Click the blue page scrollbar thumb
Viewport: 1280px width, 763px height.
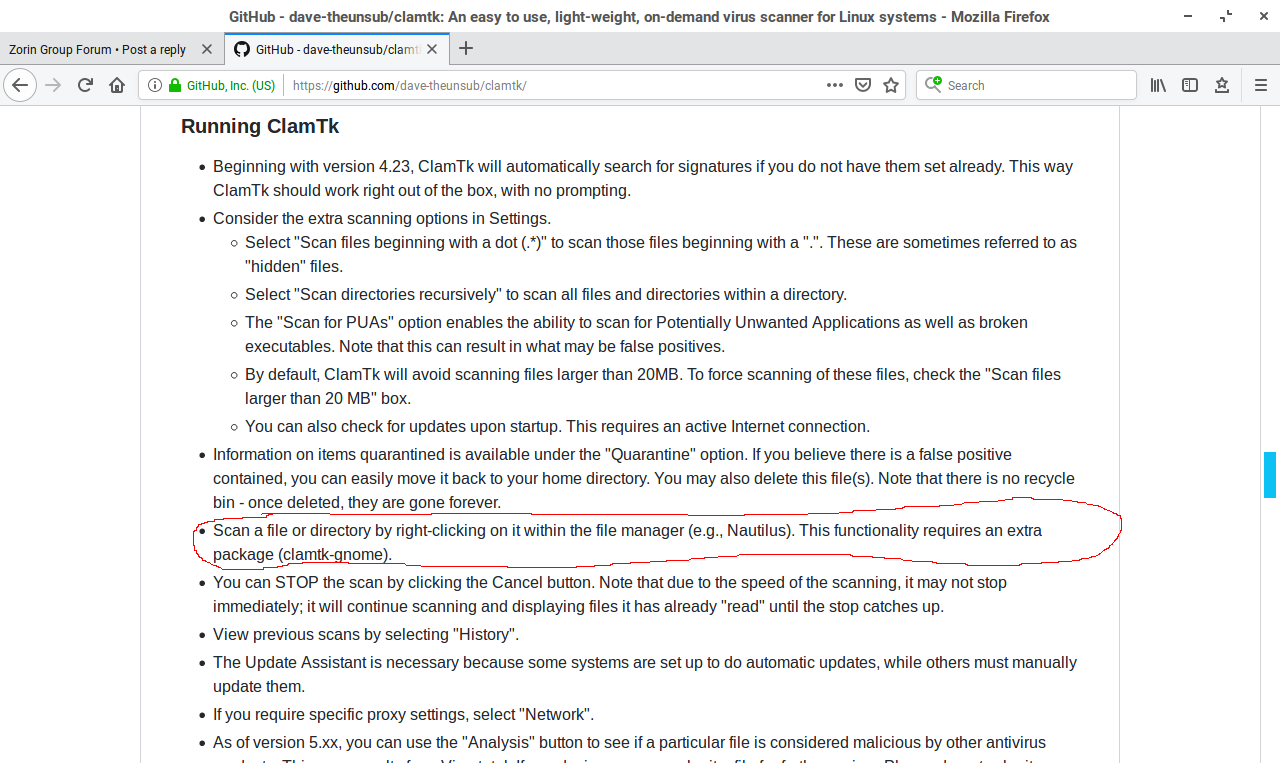click(1270, 474)
